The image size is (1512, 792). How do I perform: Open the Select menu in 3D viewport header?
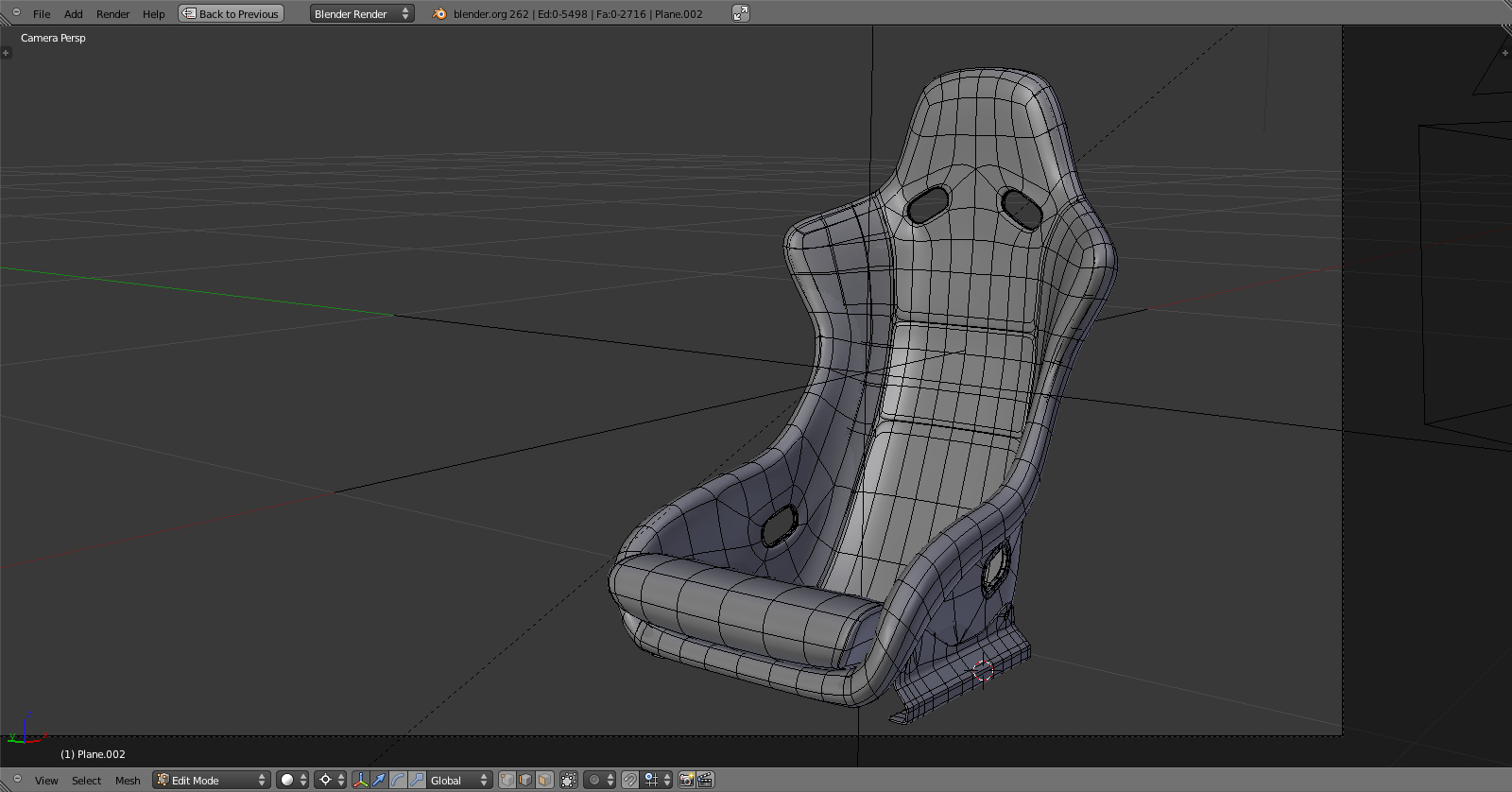click(86, 781)
